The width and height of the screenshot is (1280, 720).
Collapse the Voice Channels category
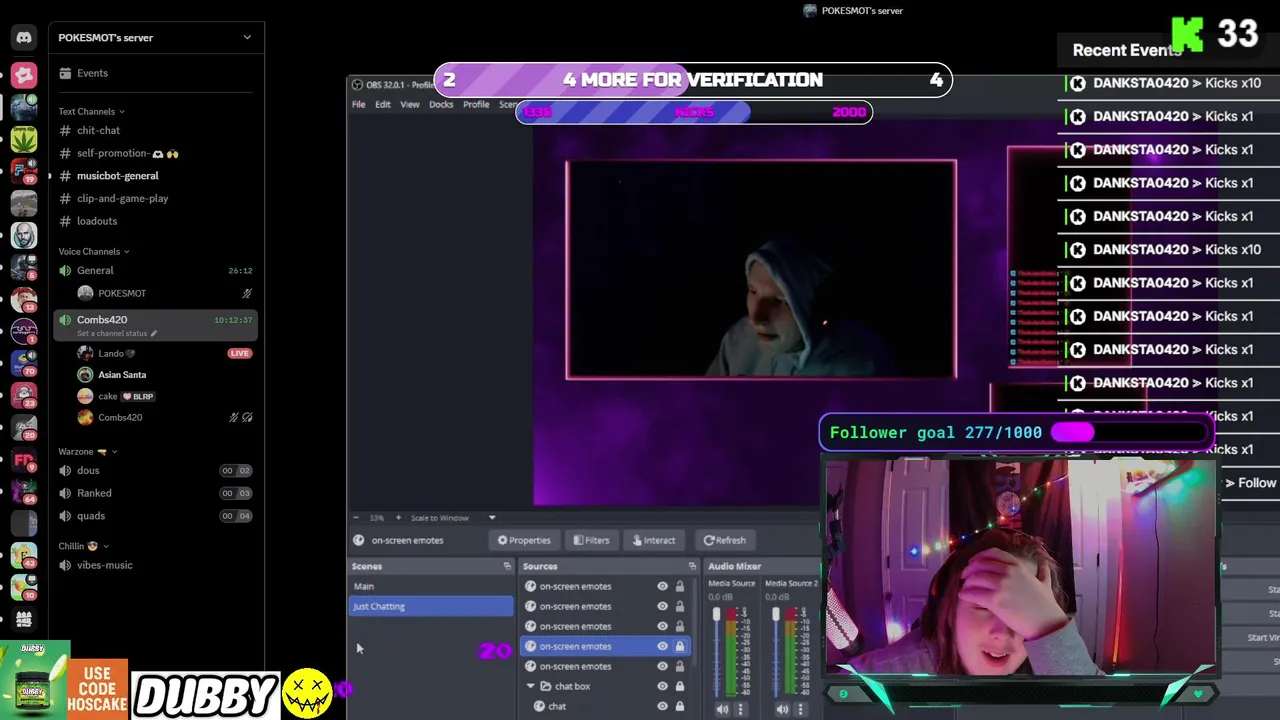94,252
